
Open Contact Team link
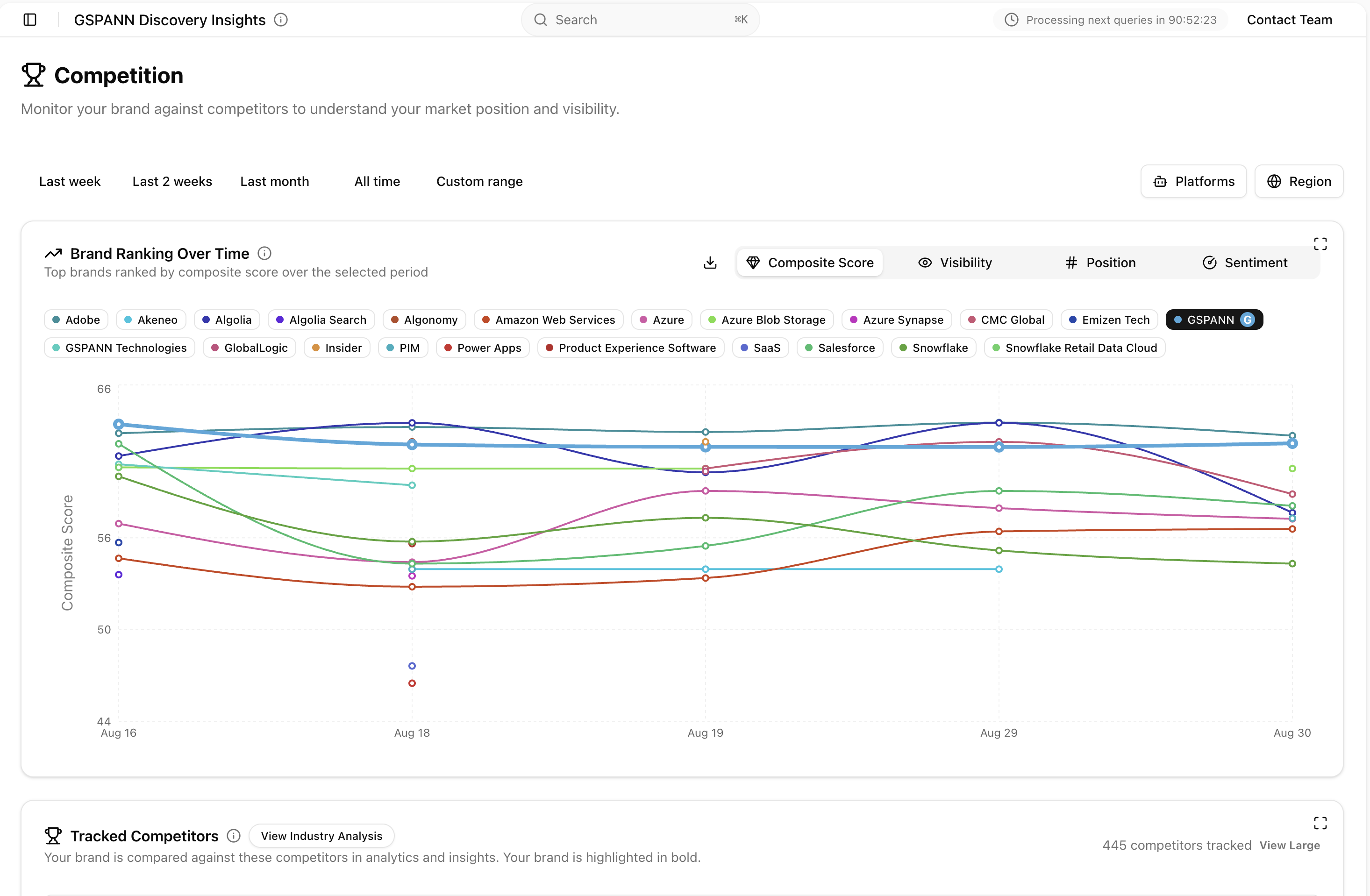point(1290,20)
